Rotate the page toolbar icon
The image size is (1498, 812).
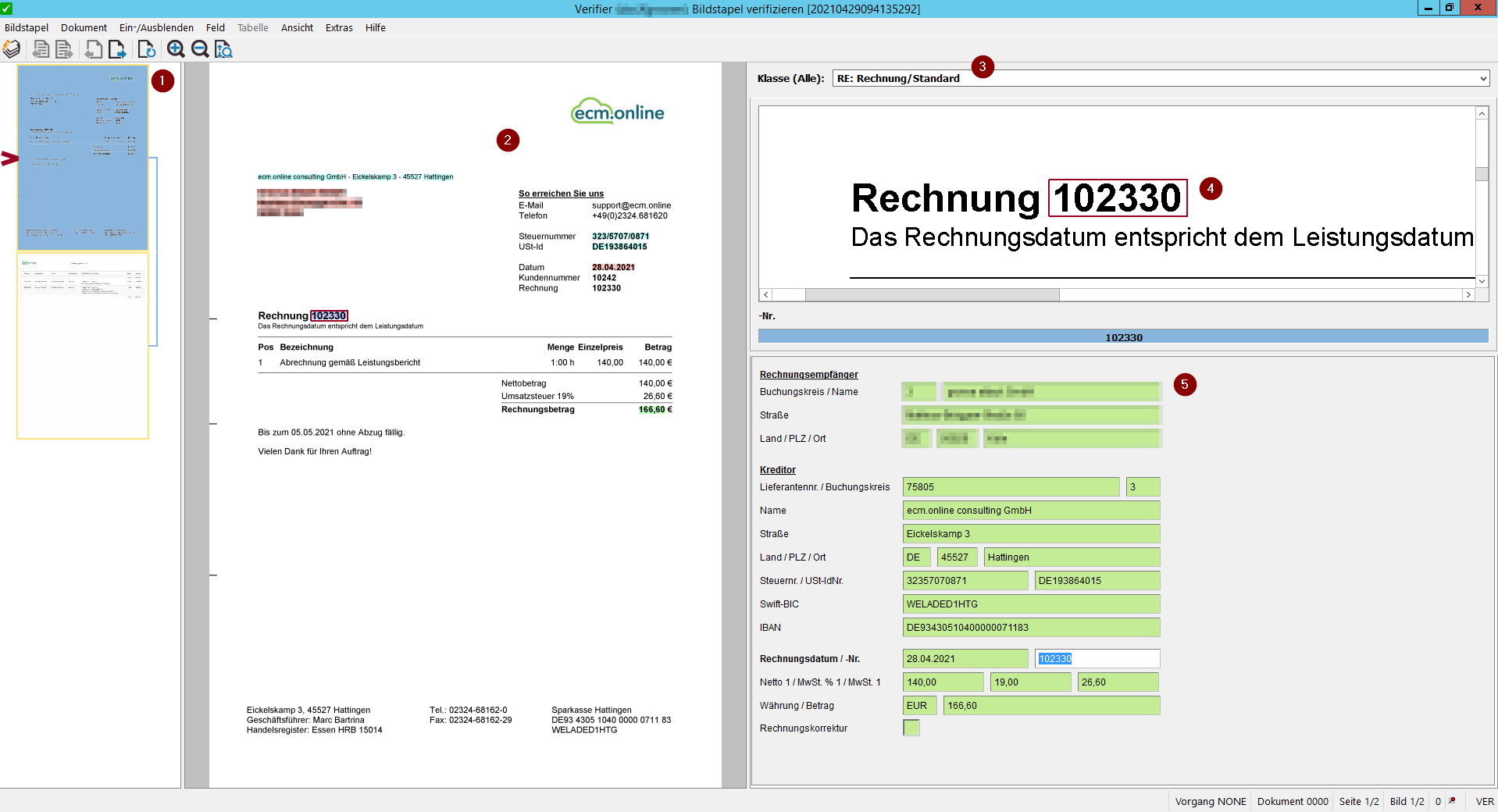point(147,49)
